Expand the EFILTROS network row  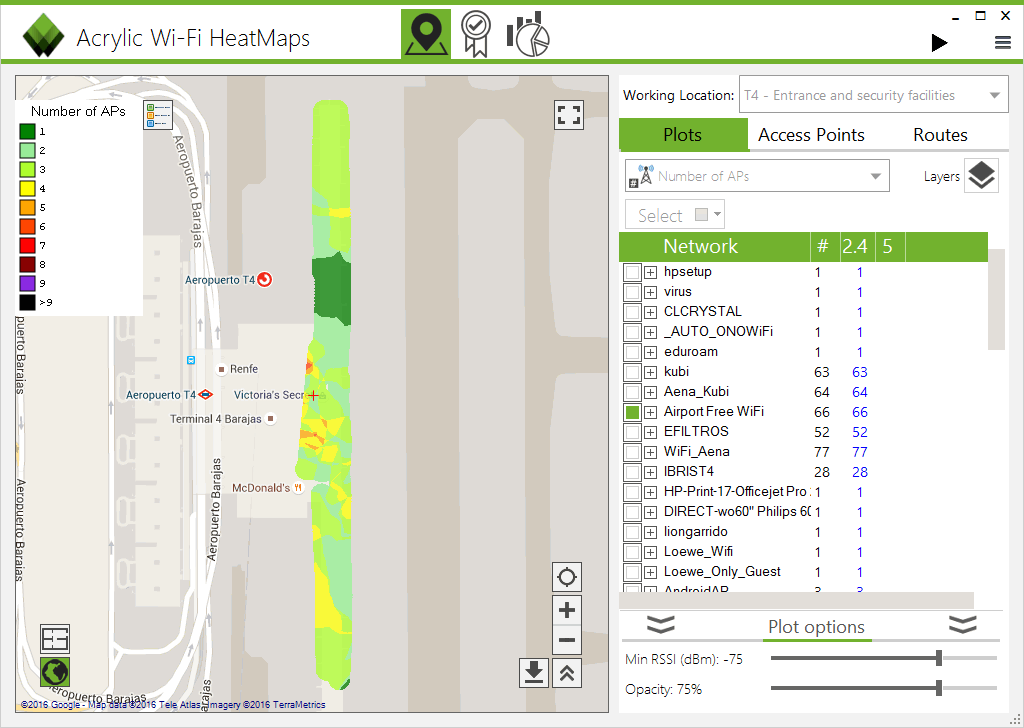(x=650, y=432)
